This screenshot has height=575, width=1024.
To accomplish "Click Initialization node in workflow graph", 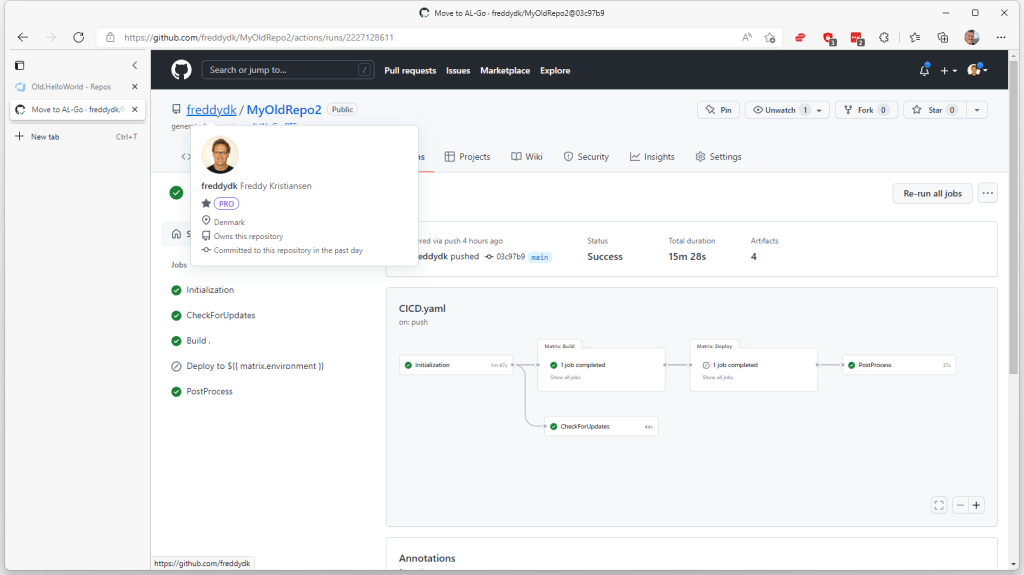I will [456, 365].
